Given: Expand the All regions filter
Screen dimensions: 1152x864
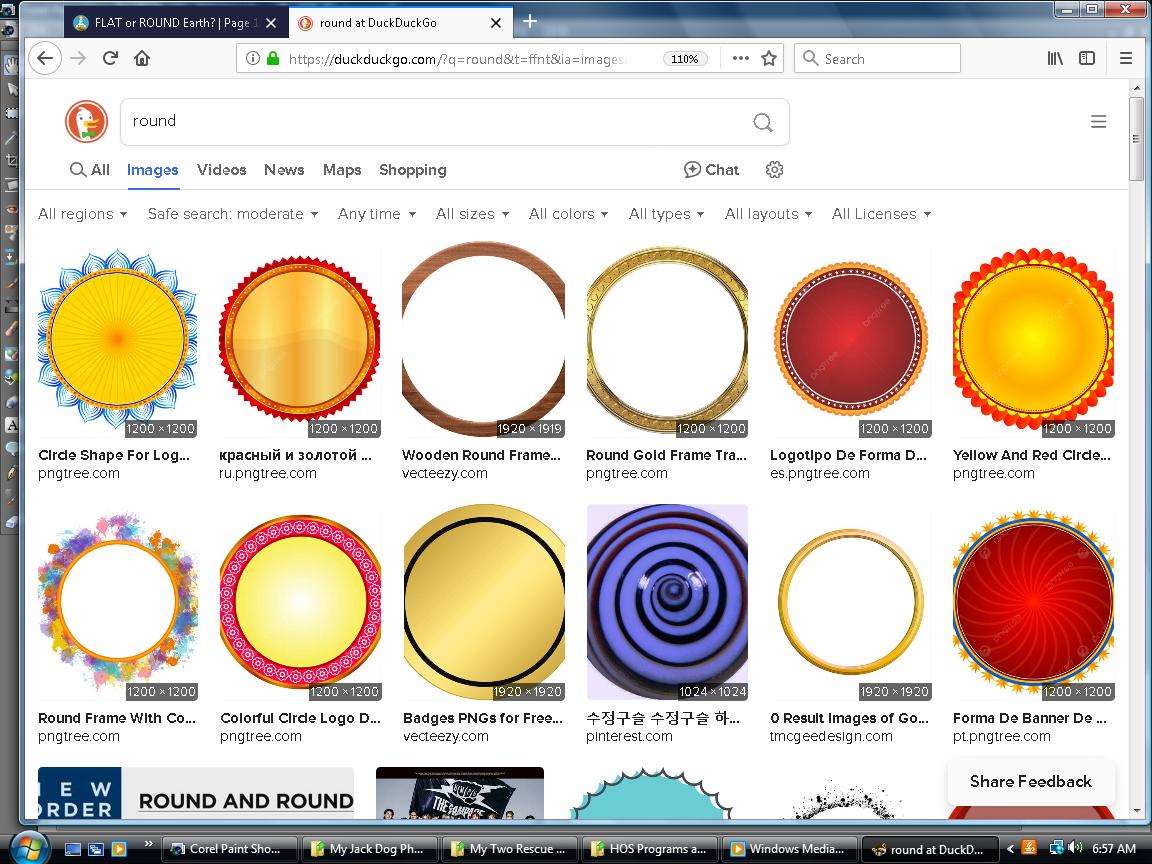Looking at the screenshot, I should pyautogui.click(x=82, y=214).
